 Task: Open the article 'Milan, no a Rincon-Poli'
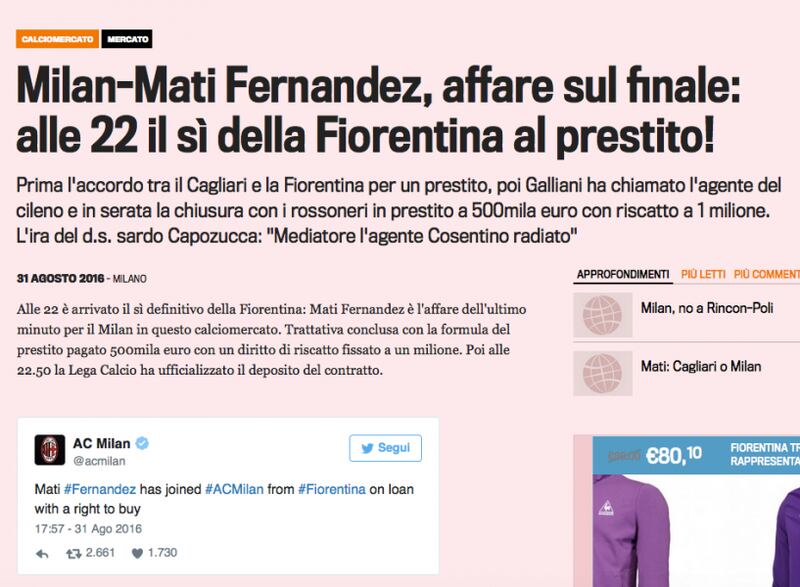[x=707, y=308]
